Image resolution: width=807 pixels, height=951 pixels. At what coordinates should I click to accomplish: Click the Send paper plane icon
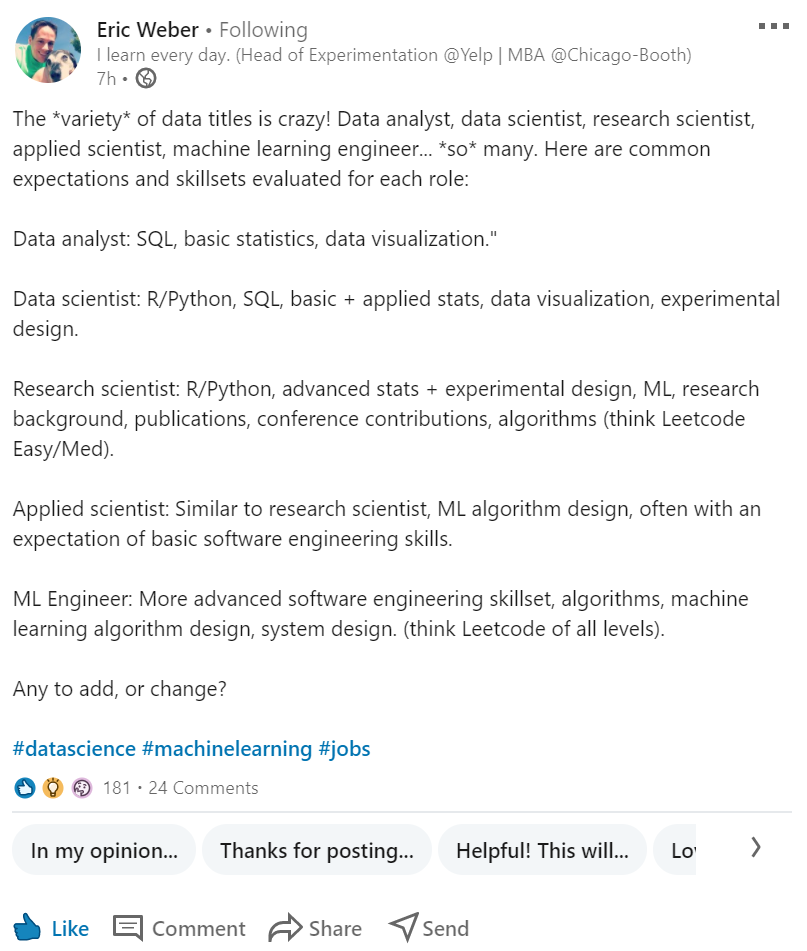[x=402, y=927]
